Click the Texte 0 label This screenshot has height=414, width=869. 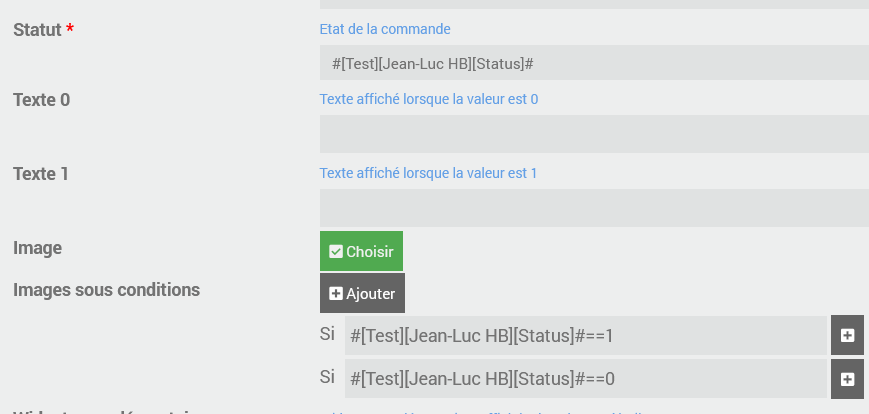coord(41,100)
